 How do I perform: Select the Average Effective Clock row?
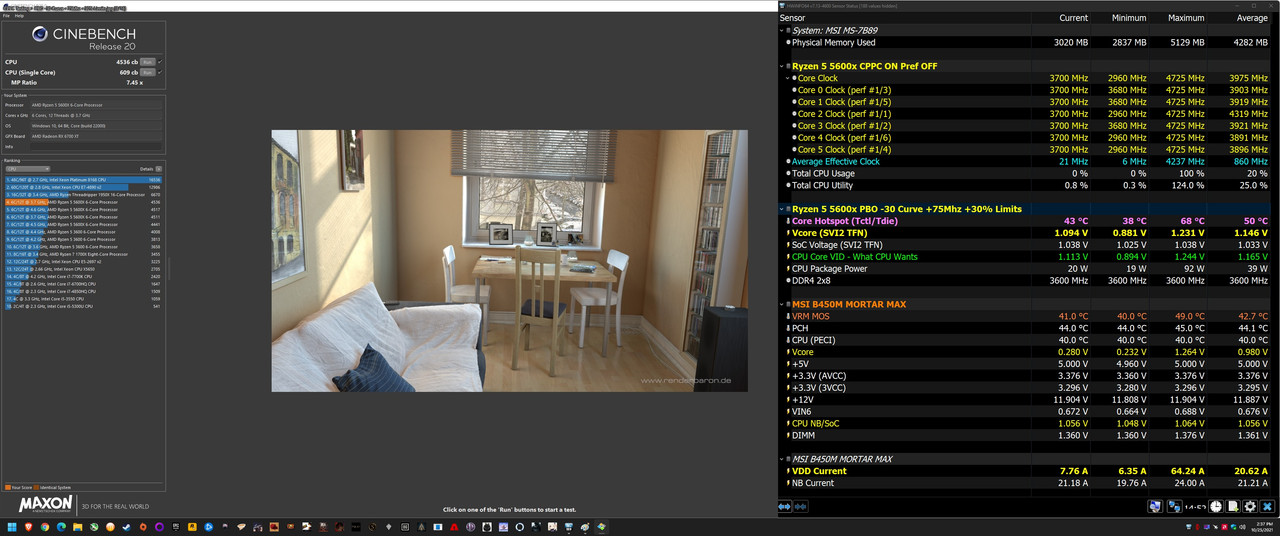click(x=1025, y=161)
